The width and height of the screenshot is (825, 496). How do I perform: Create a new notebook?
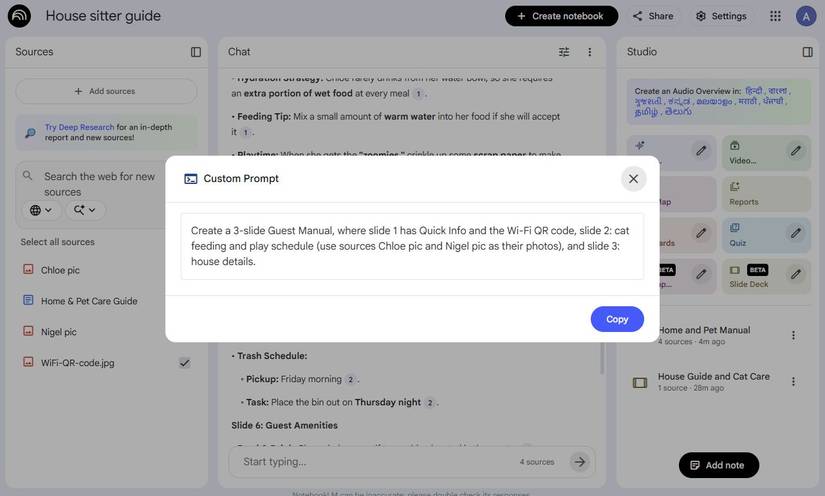[x=561, y=16]
